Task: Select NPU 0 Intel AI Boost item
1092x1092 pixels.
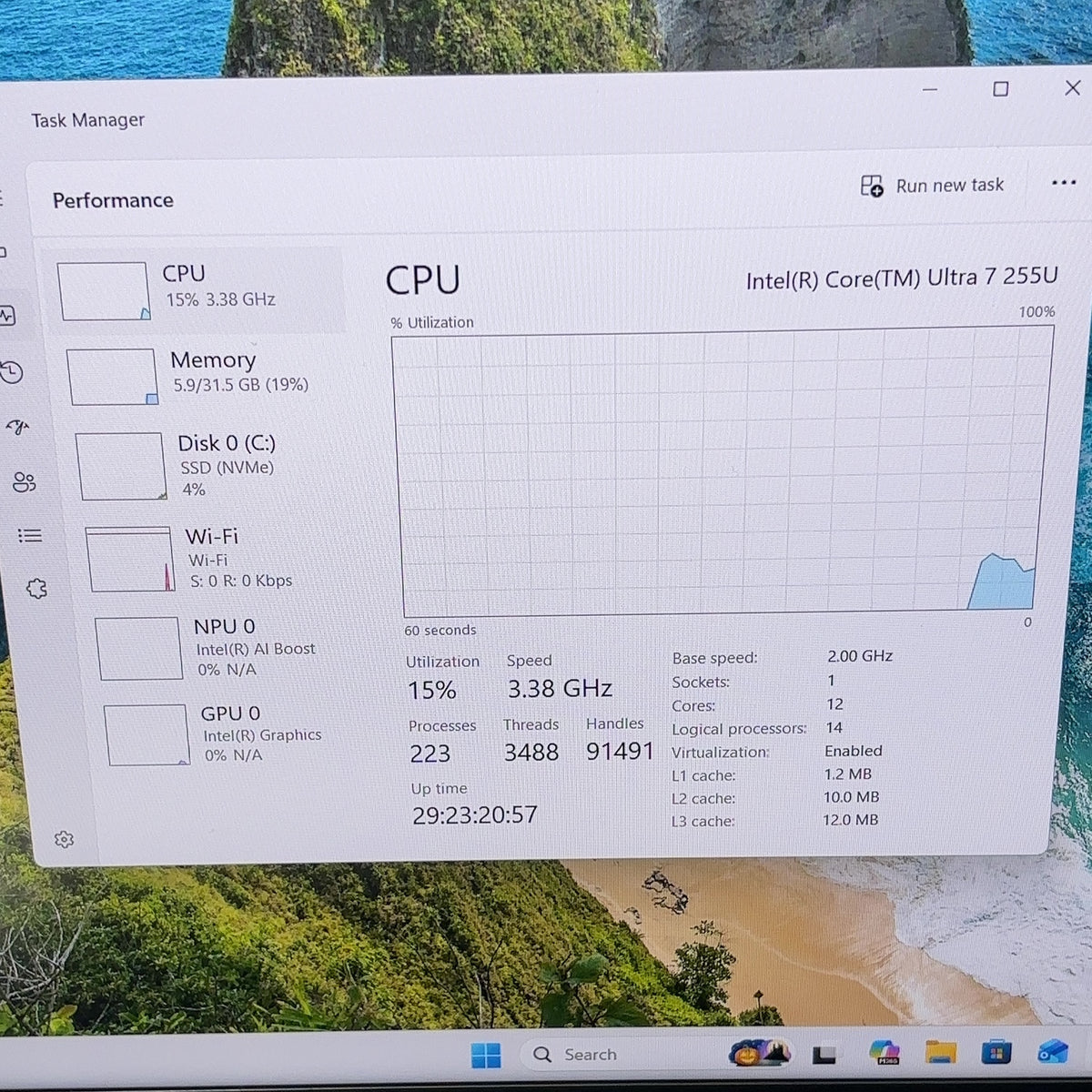Action: click(x=231, y=647)
